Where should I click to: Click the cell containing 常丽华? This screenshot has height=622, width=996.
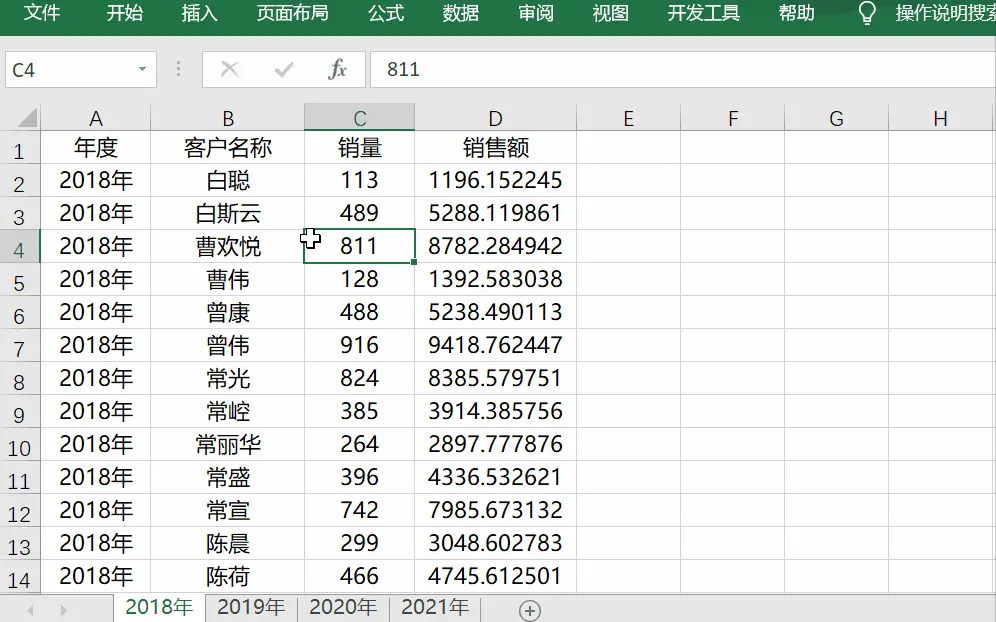click(x=228, y=445)
